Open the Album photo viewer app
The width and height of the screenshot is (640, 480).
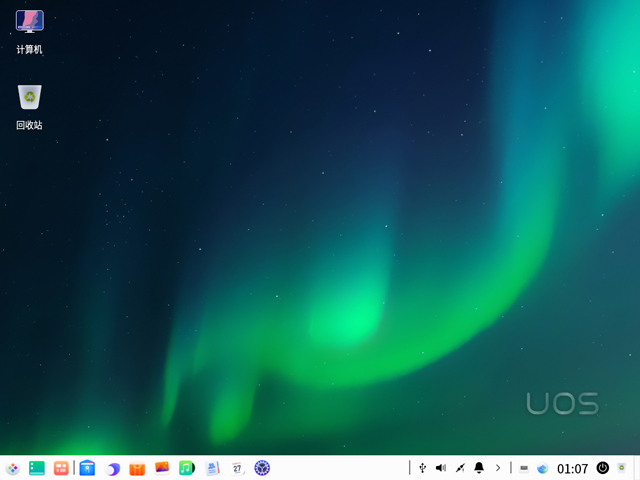pyautogui.click(x=162, y=468)
